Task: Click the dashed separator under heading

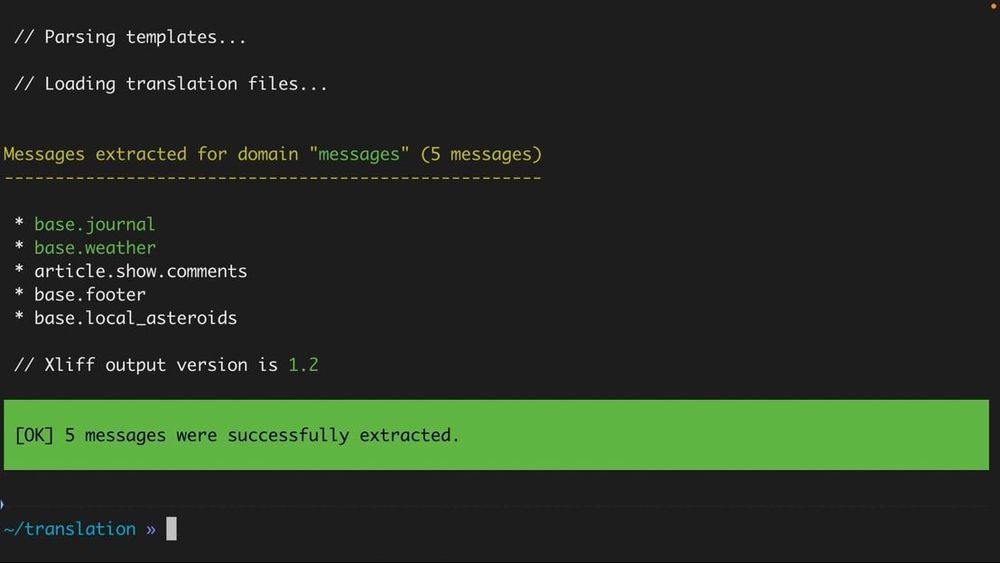Action: pyautogui.click(x=272, y=178)
